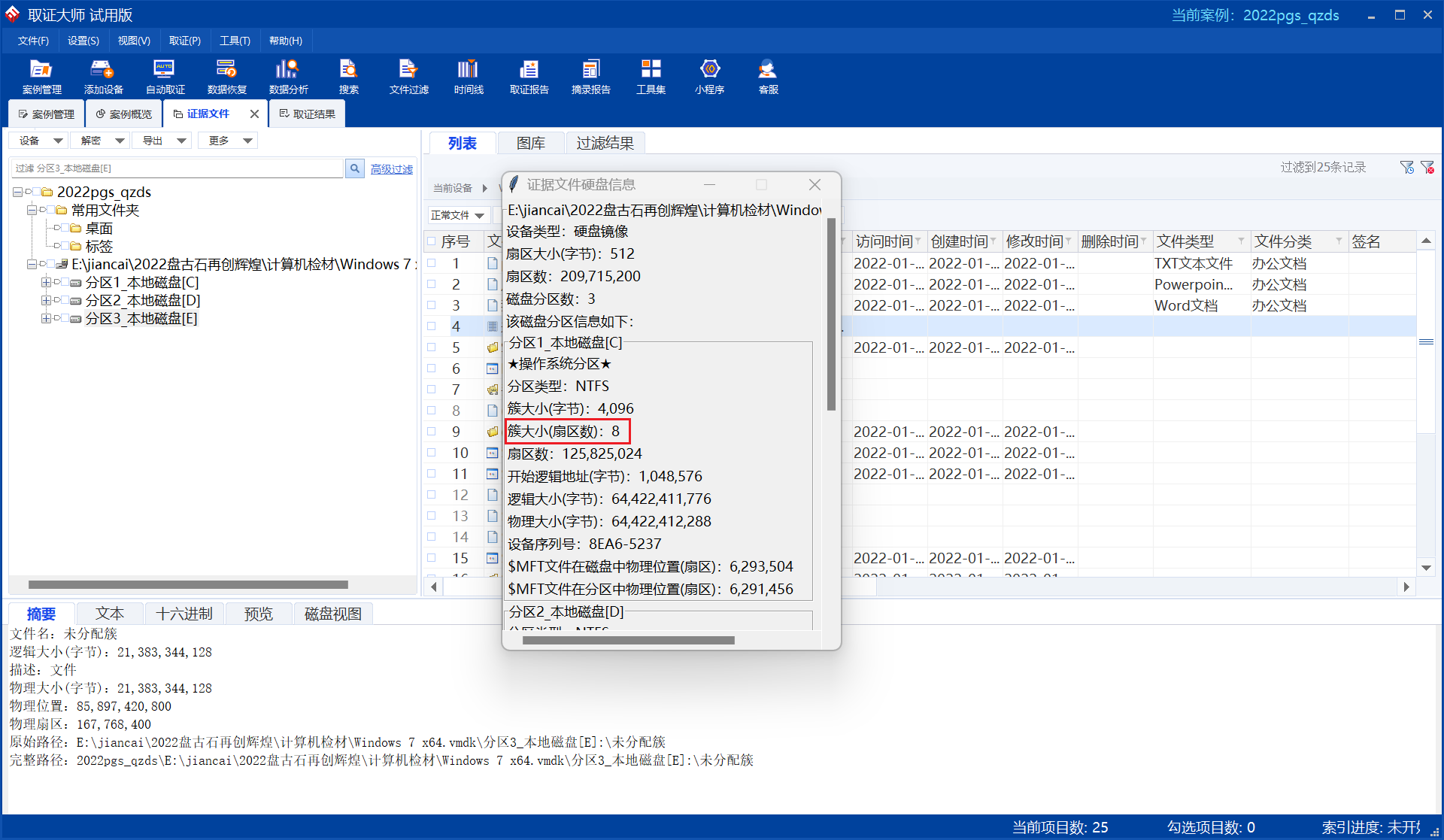This screenshot has width=1444, height=840.
Task: Open the 案例概览 tab
Action: coord(124,114)
